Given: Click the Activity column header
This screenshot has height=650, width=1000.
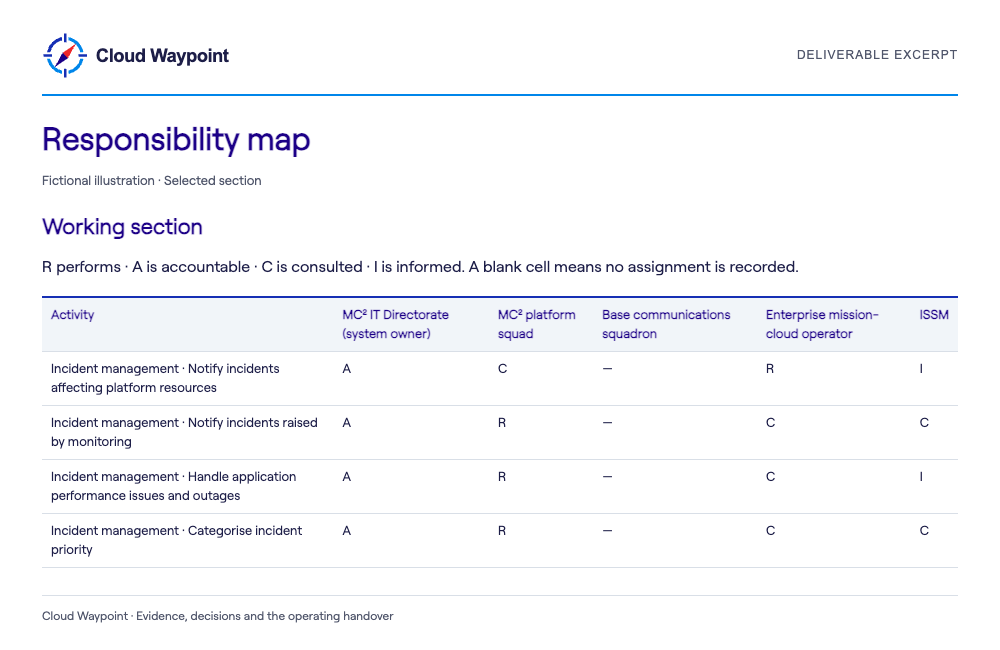Looking at the screenshot, I should [73, 314].
